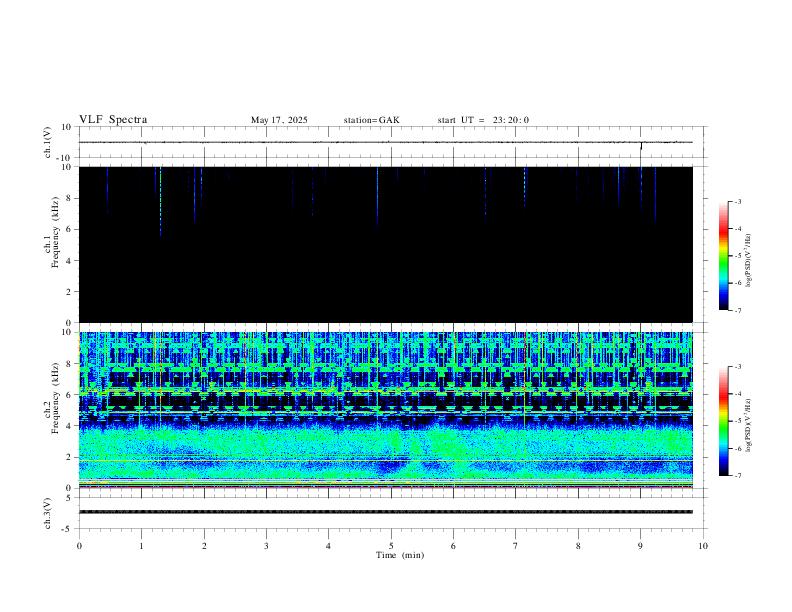Click the 'ch.3(V)' axis label

(x=48, y=513)
